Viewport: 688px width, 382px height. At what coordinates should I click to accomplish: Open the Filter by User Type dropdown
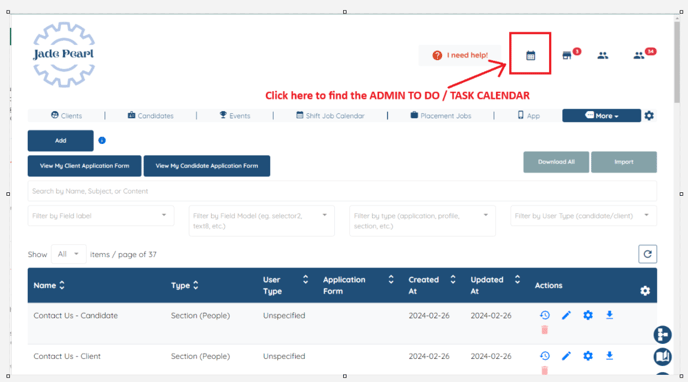(x=584, y=216)
